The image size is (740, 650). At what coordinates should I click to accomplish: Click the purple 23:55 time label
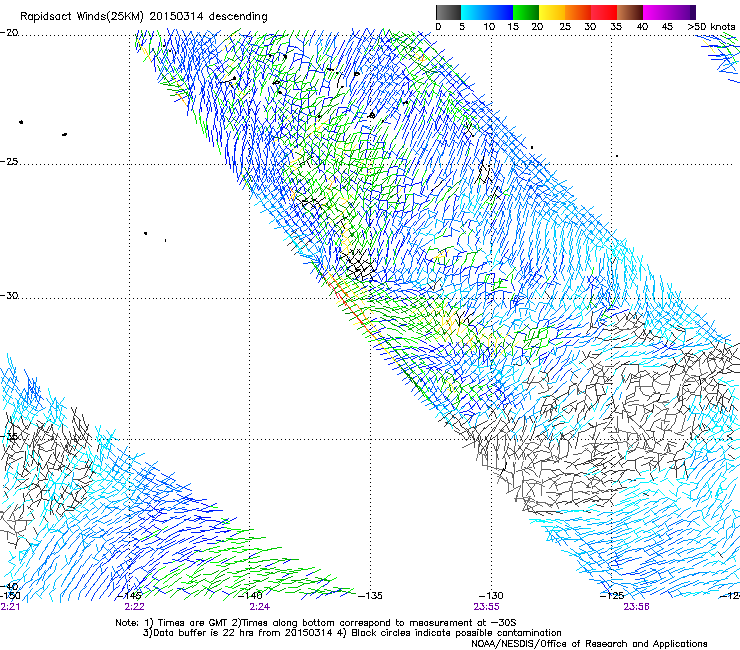[487, 607]
